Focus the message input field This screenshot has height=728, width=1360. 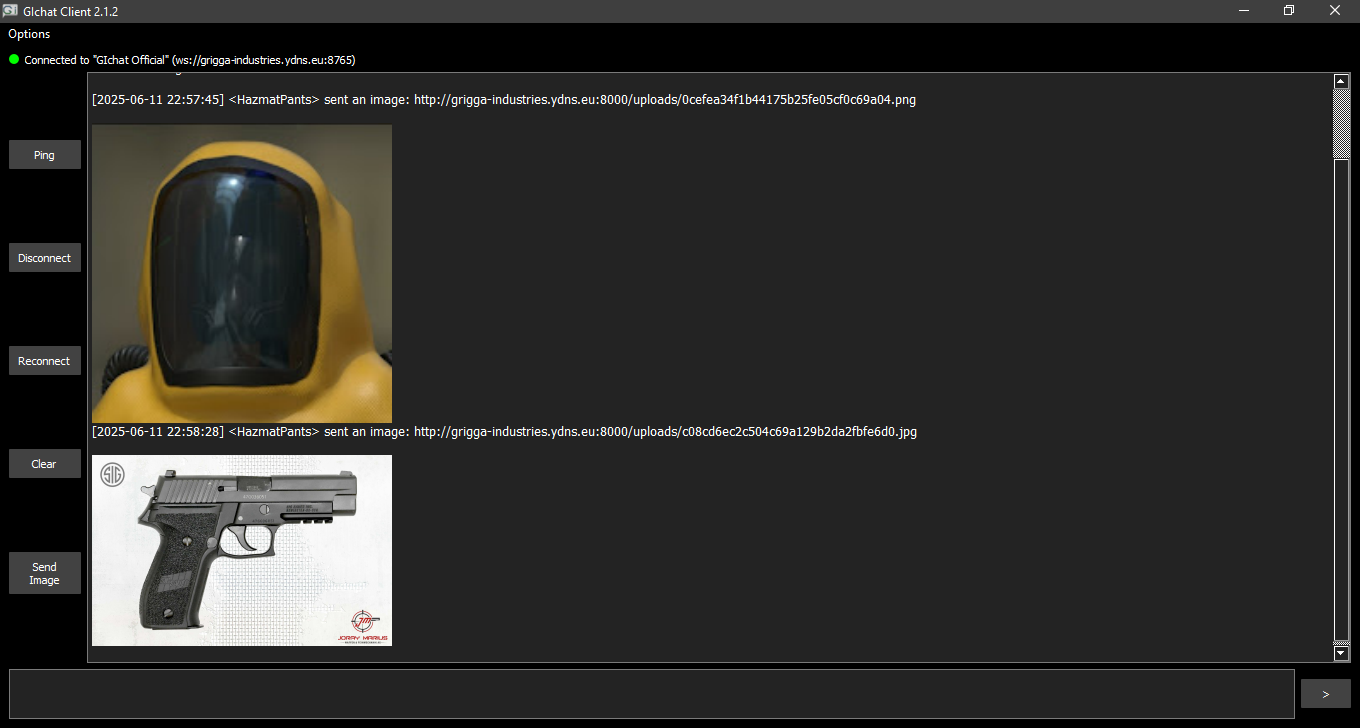[652, 694]
